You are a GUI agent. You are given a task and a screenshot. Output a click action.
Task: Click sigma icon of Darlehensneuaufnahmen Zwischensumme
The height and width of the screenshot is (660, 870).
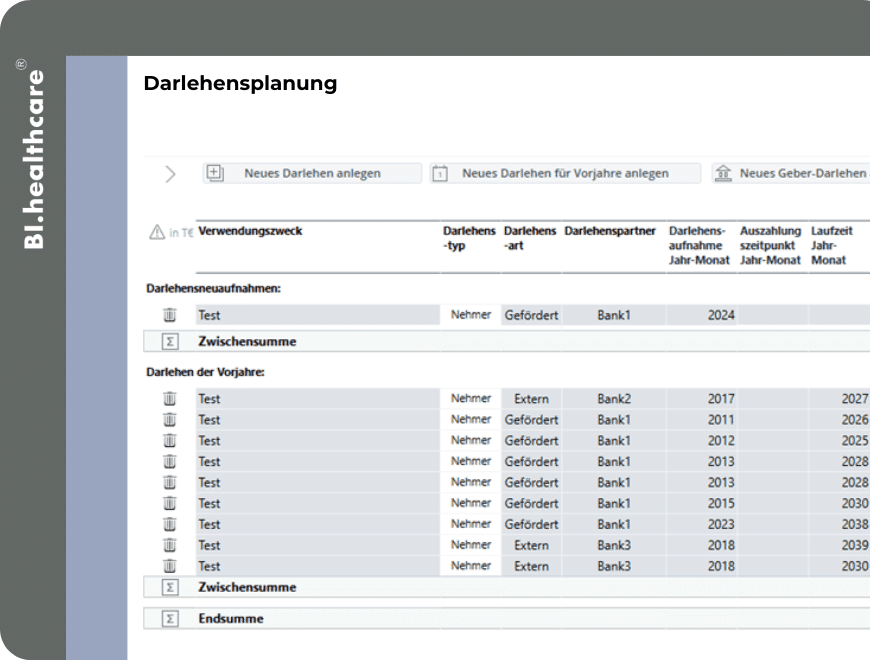170,342
